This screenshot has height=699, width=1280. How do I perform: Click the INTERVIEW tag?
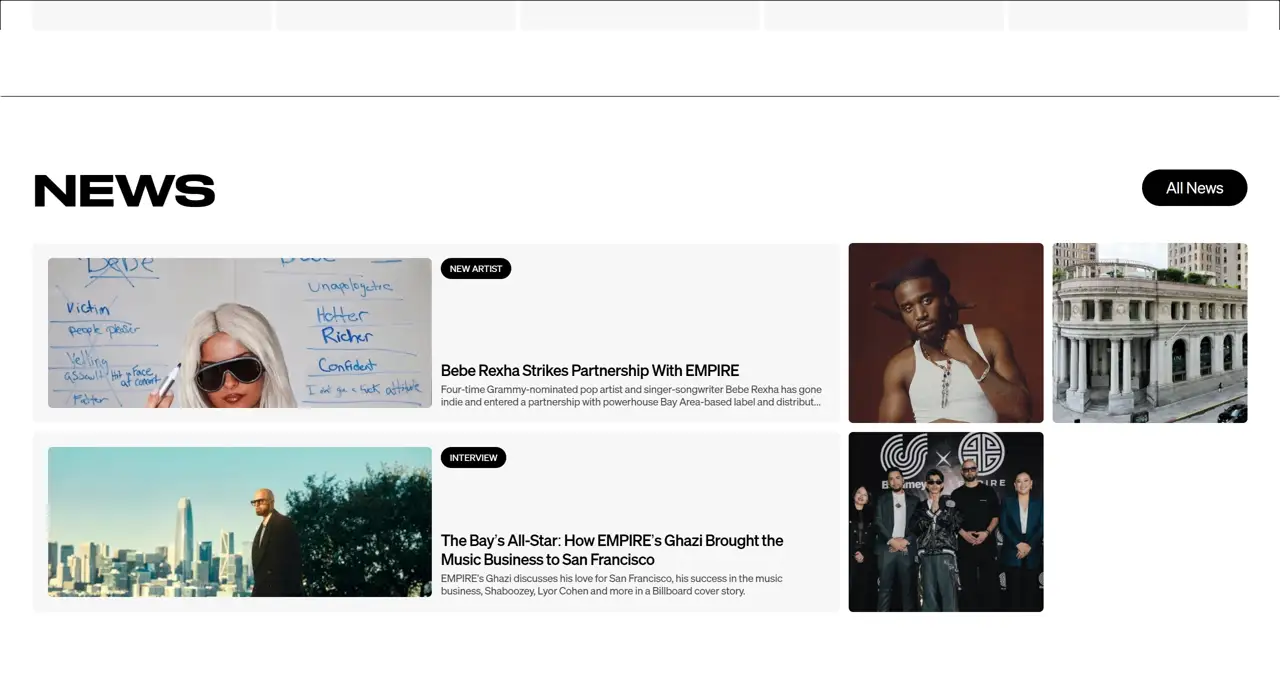click(x=473, y=458)
